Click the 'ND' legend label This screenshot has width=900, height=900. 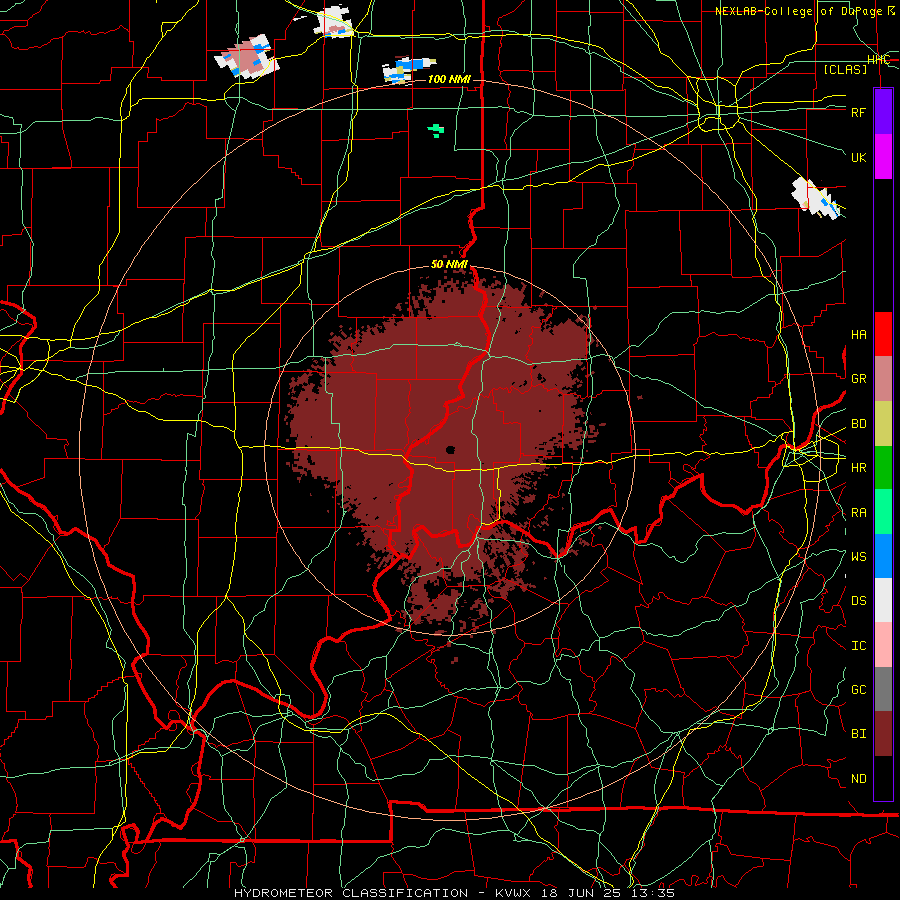(x=858, y=779)
